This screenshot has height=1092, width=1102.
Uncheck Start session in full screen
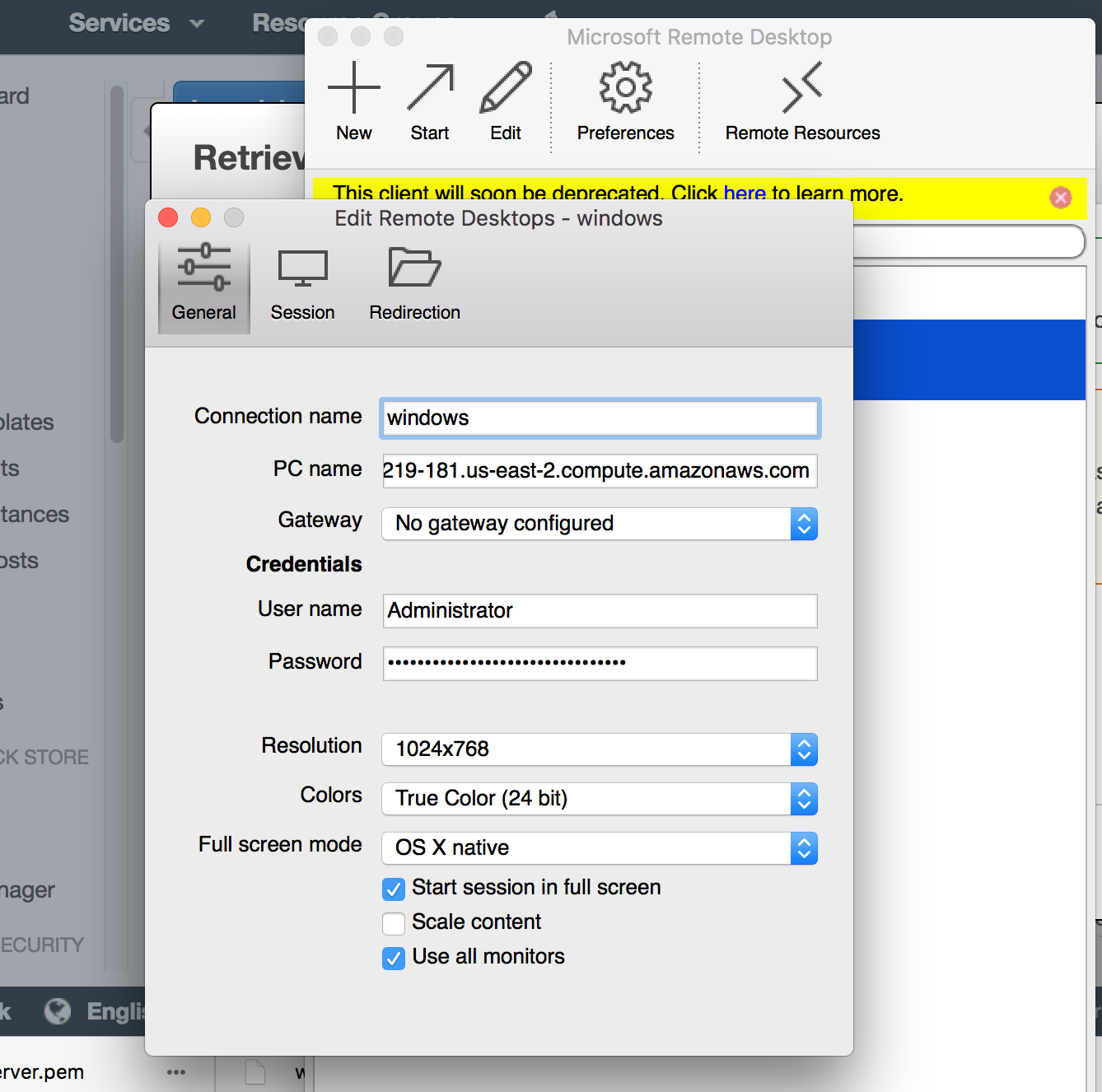(x=394, y=889)
